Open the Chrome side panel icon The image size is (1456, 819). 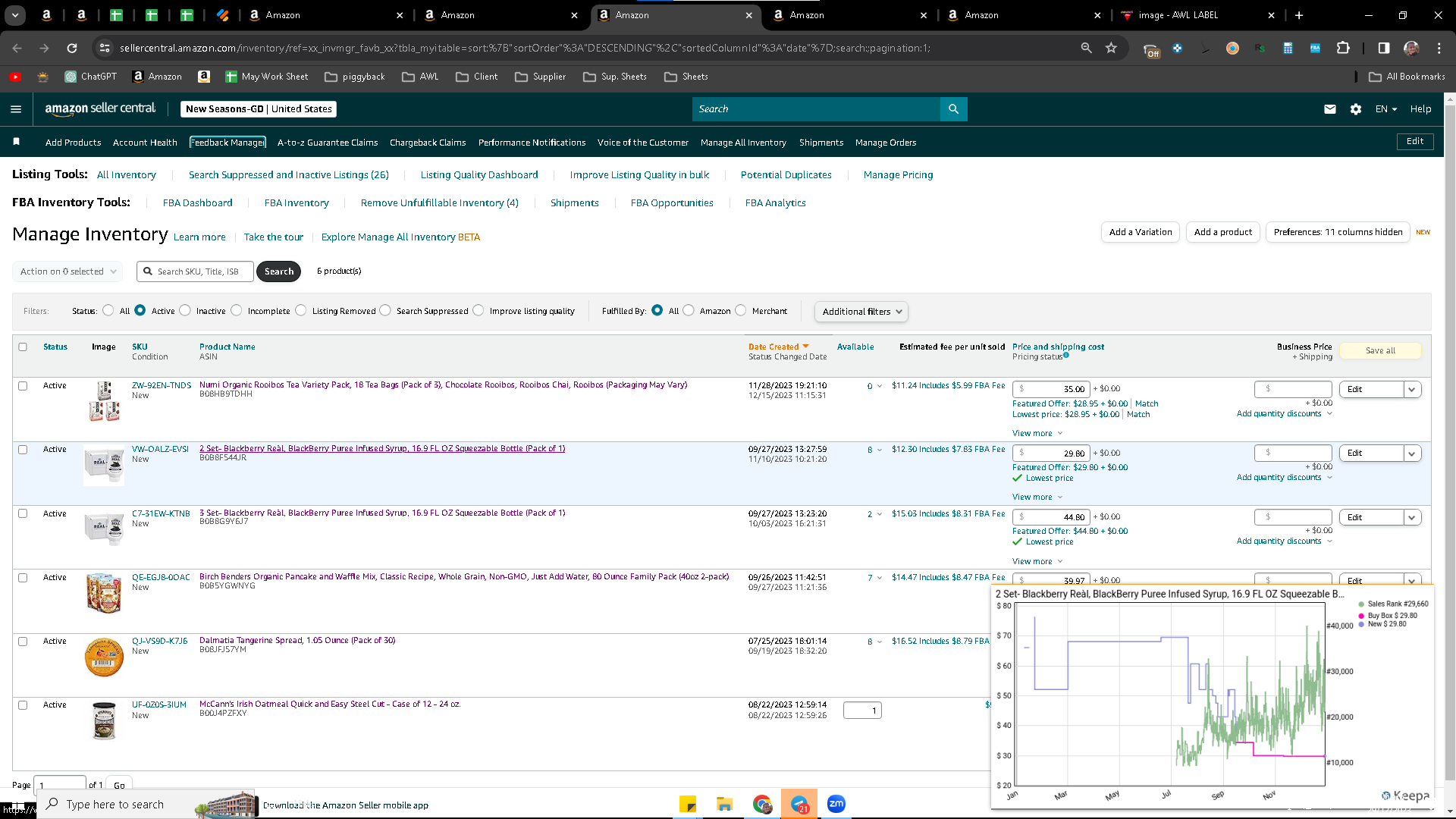[x=1384, y=48]
